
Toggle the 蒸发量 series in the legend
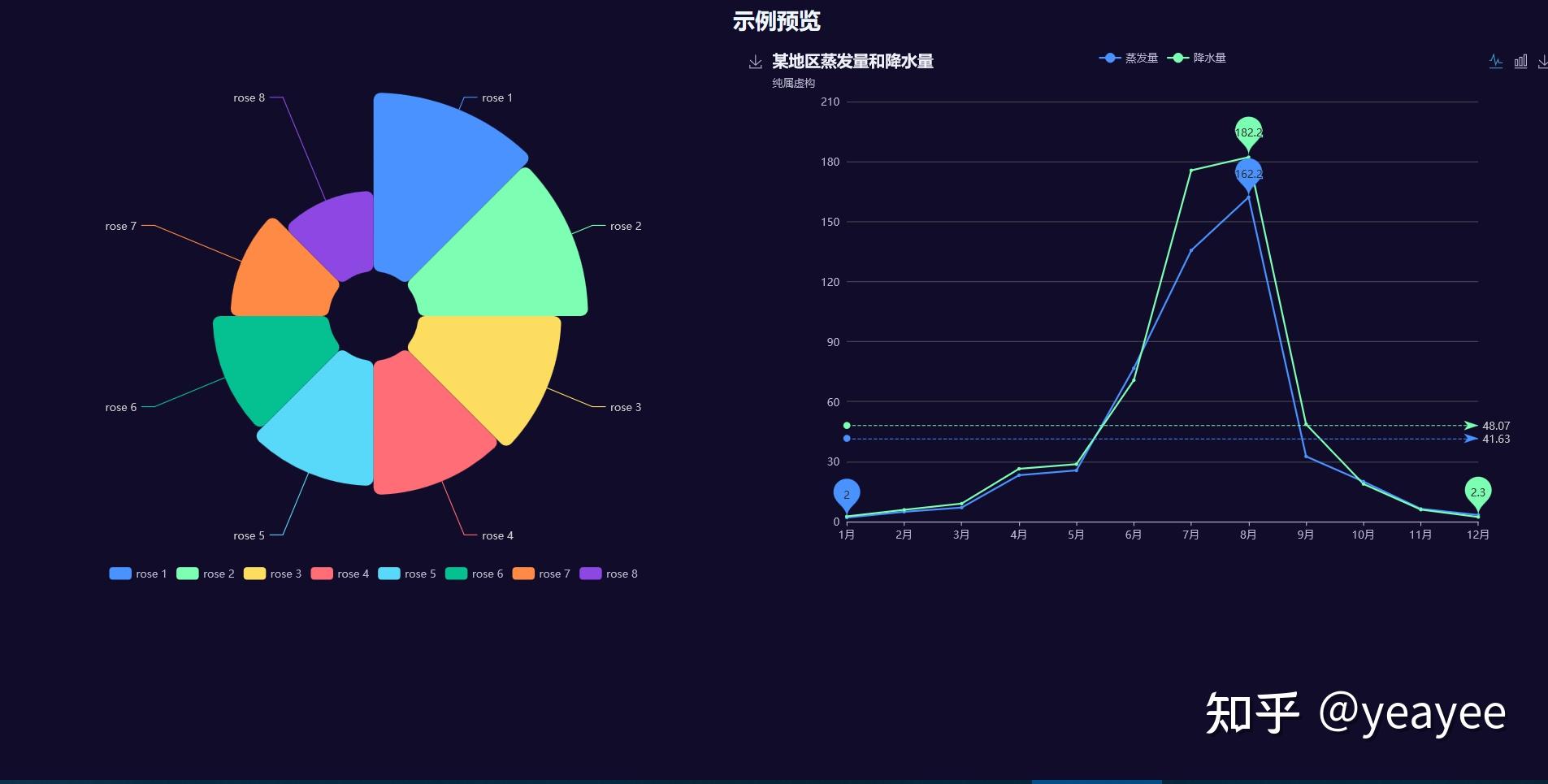coord(1130,57)
